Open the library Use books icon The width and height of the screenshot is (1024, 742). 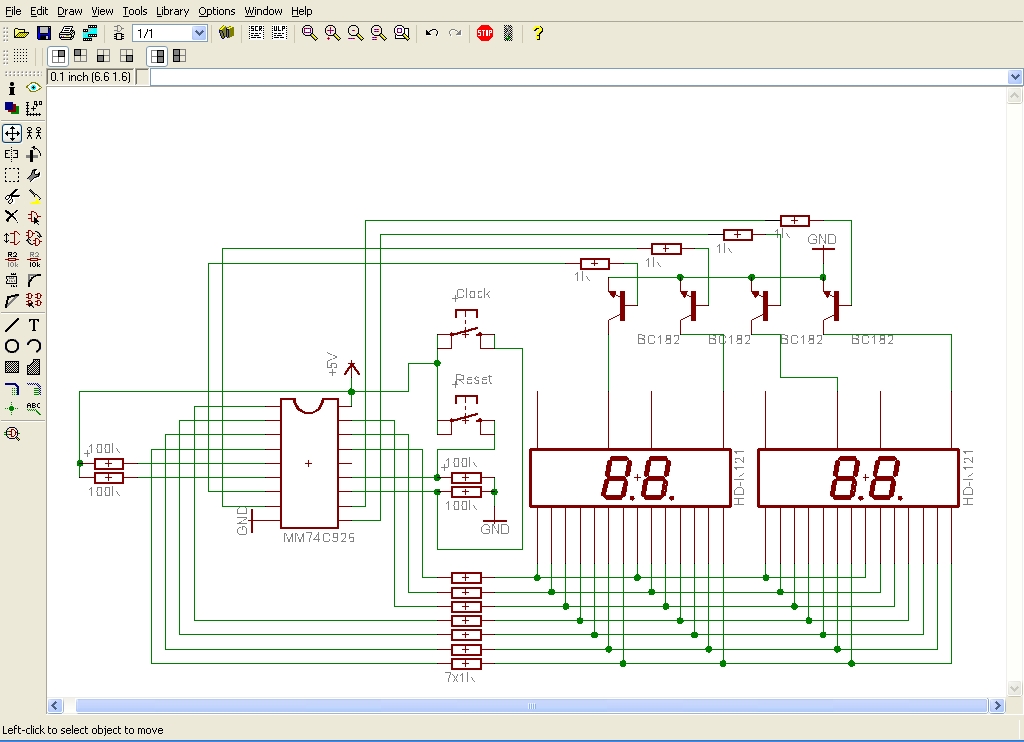[227, 33]
